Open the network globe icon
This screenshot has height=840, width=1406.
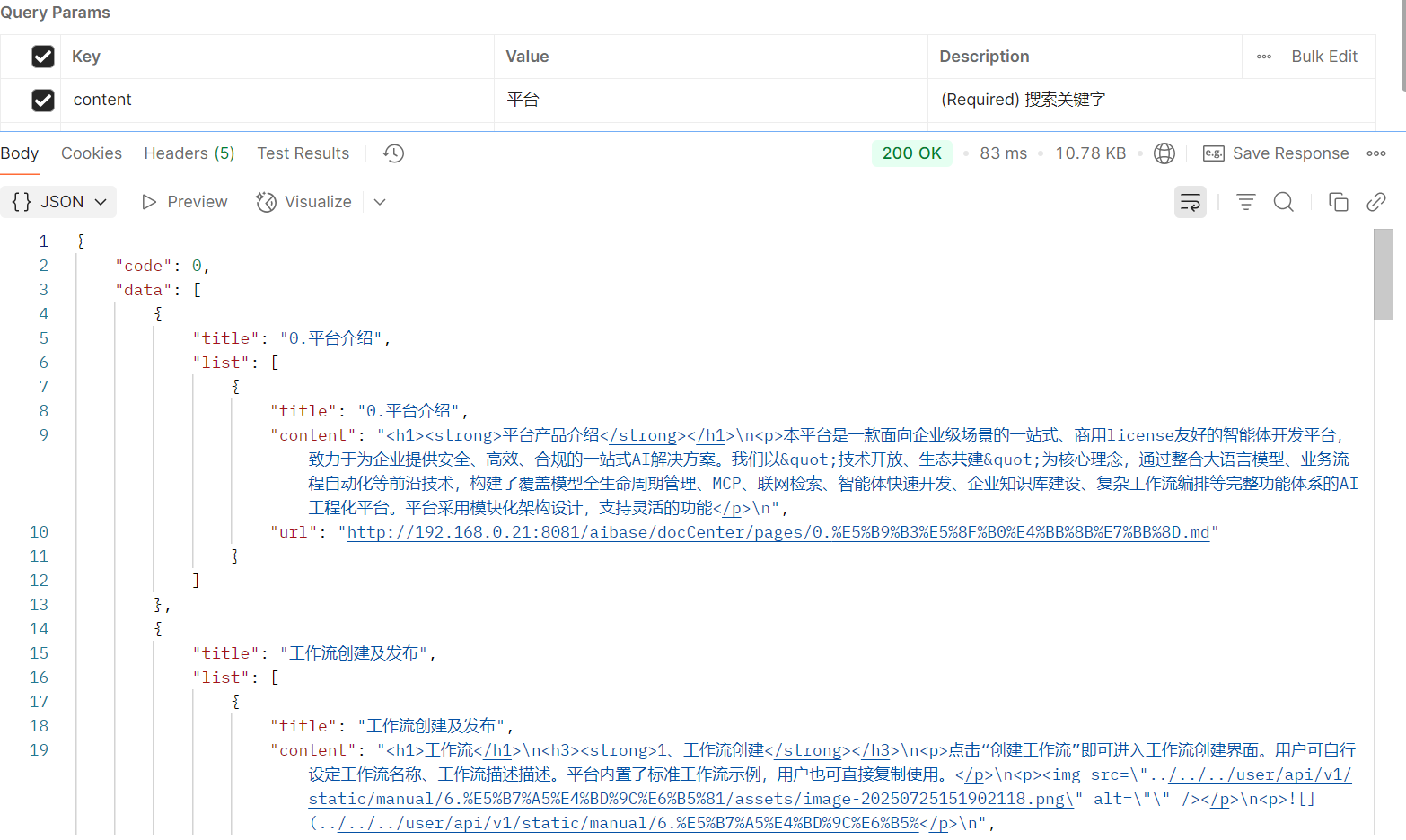tap(1164, 153)
